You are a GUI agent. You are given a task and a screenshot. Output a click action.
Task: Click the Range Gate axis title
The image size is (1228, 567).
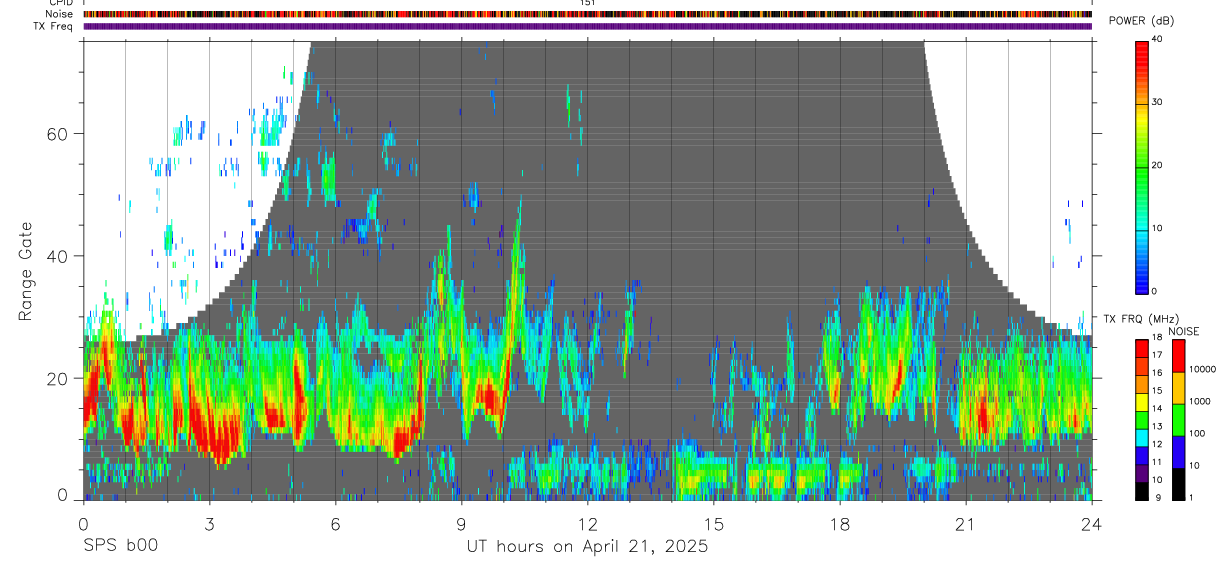pyautogui.click(x=26, y=270)
